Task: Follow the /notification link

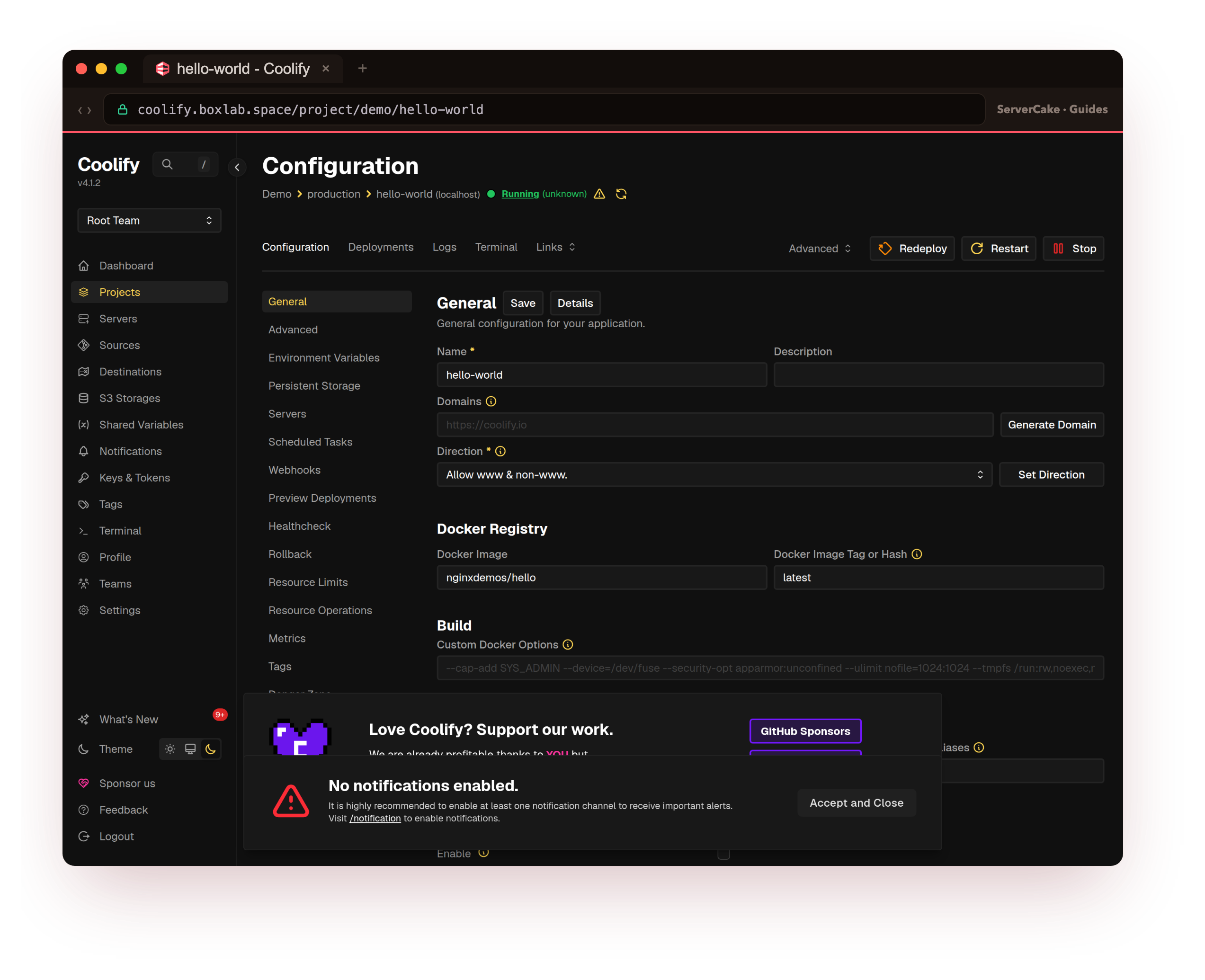Action: pyautogui.click(x=375, y=818)
